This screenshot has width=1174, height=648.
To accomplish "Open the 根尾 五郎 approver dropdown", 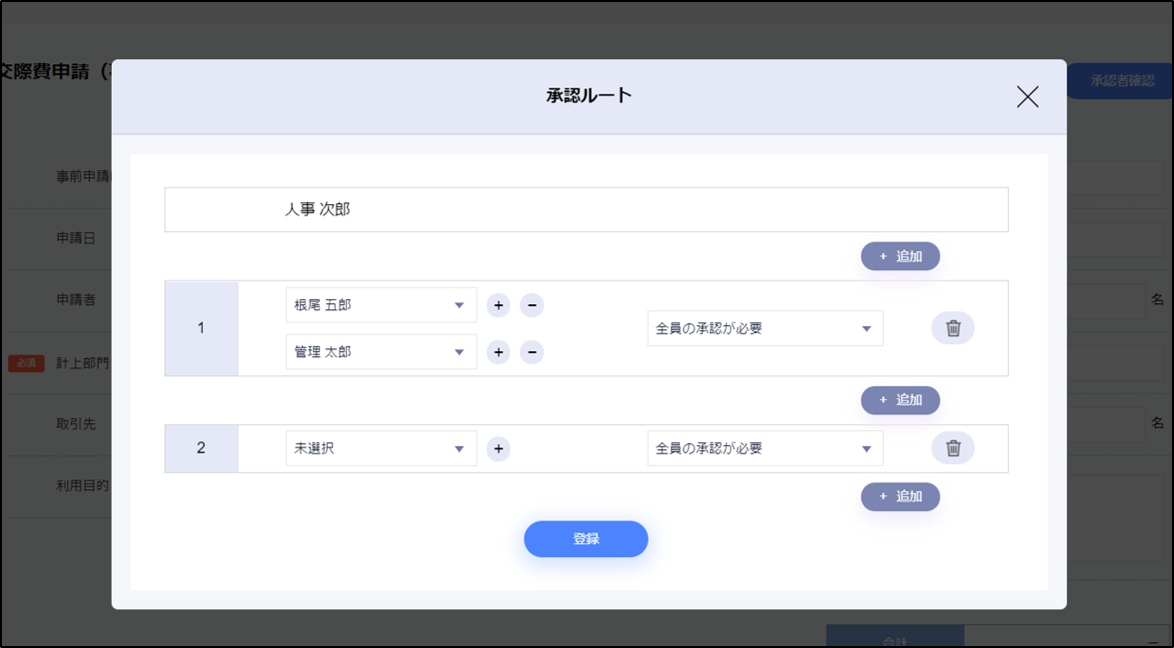I will pyautogui.click(x=380, y=305).
